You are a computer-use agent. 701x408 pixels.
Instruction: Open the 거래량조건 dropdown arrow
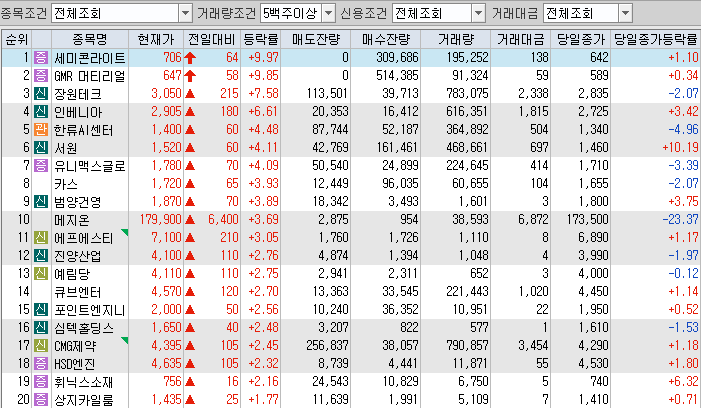click(x=329, y=13)
